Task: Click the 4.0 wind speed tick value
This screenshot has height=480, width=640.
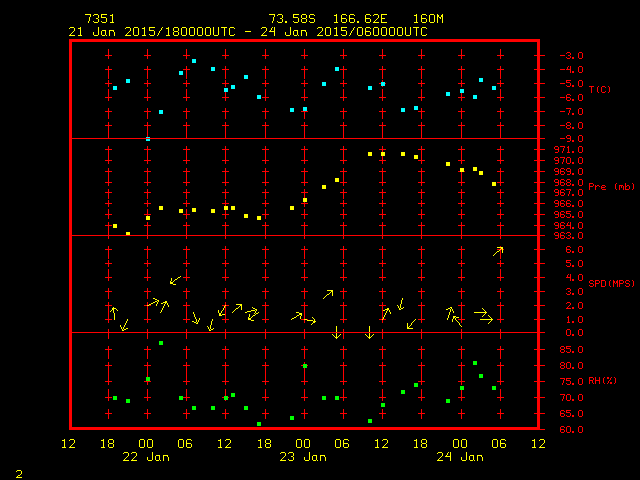Action: [574, 278]
